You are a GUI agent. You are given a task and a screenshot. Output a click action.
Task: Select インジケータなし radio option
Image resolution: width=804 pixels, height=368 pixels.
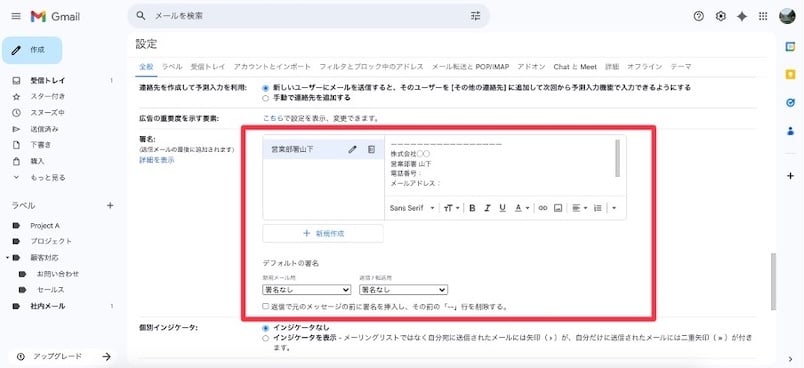[x=265, y=328]
